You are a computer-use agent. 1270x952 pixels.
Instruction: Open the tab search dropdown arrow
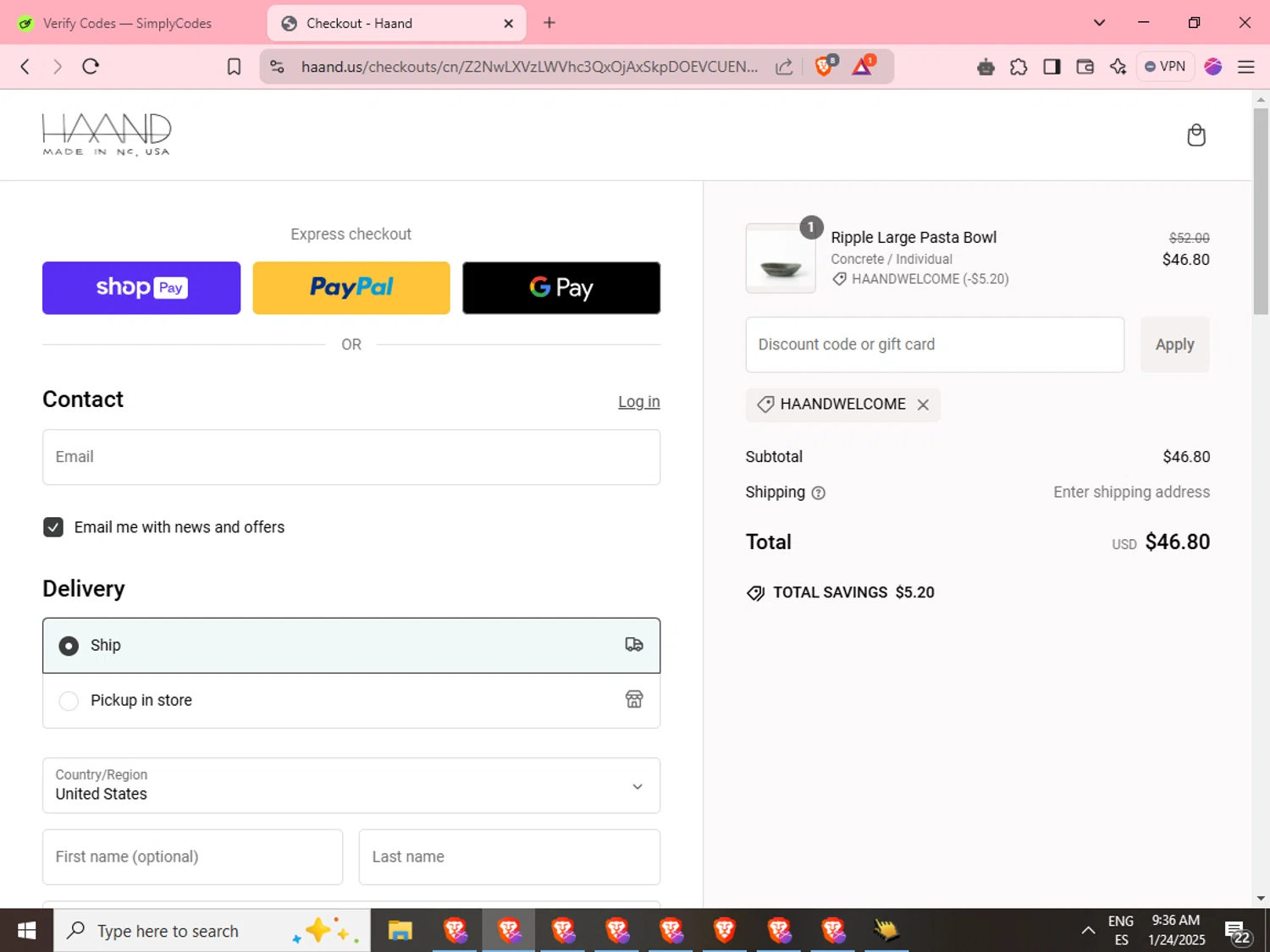(1099, 23)
